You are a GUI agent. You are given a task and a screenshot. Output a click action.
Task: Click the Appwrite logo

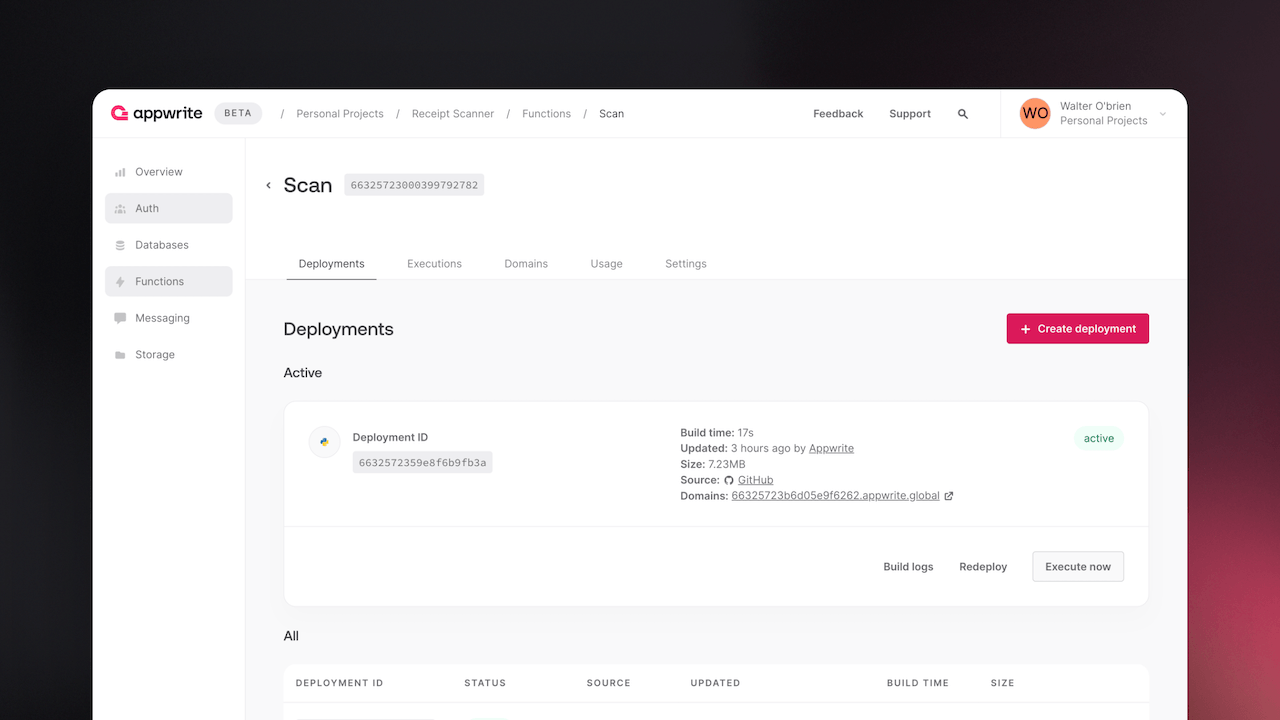157,114
